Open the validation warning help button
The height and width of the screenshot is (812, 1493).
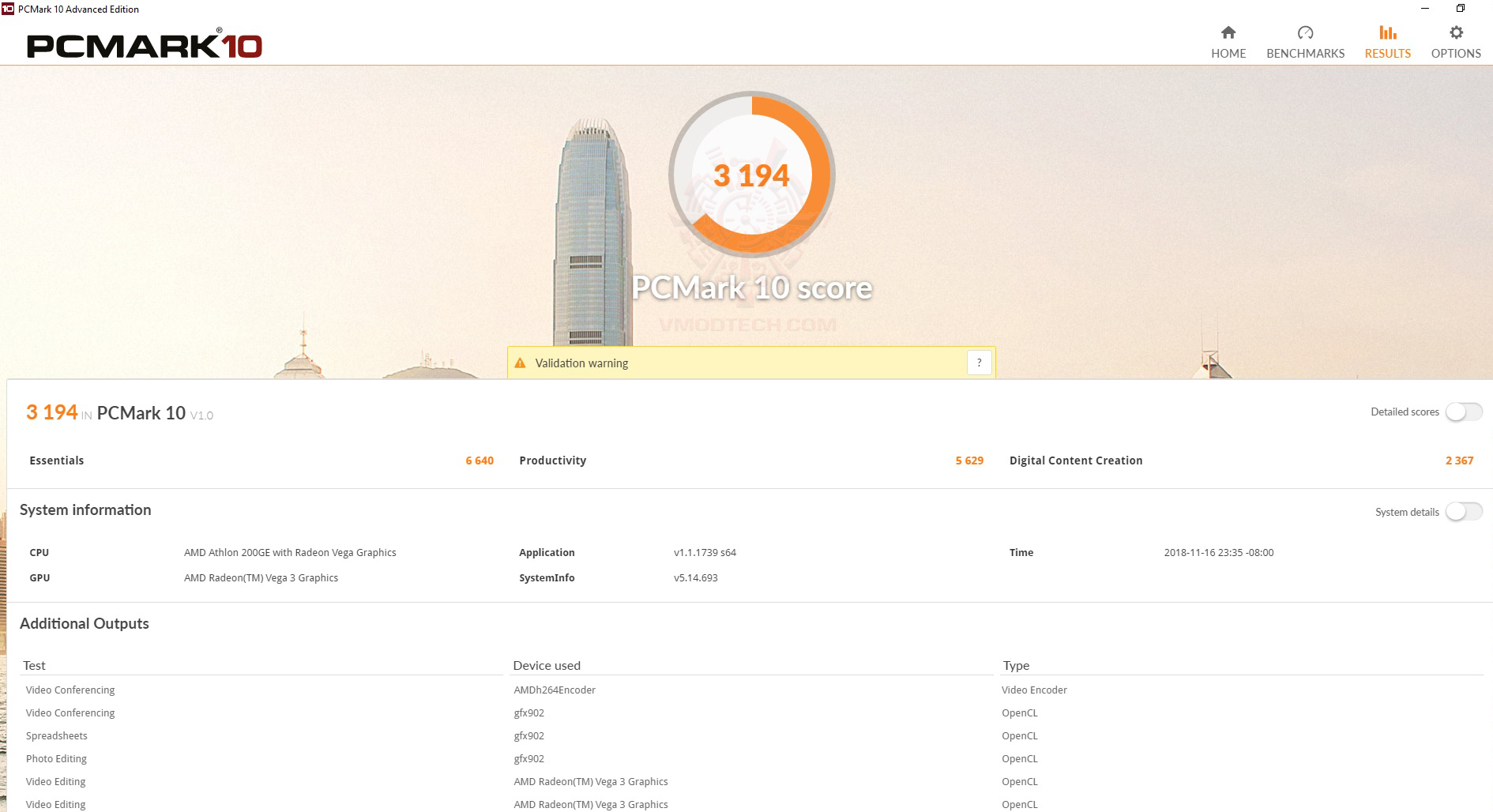979,363
